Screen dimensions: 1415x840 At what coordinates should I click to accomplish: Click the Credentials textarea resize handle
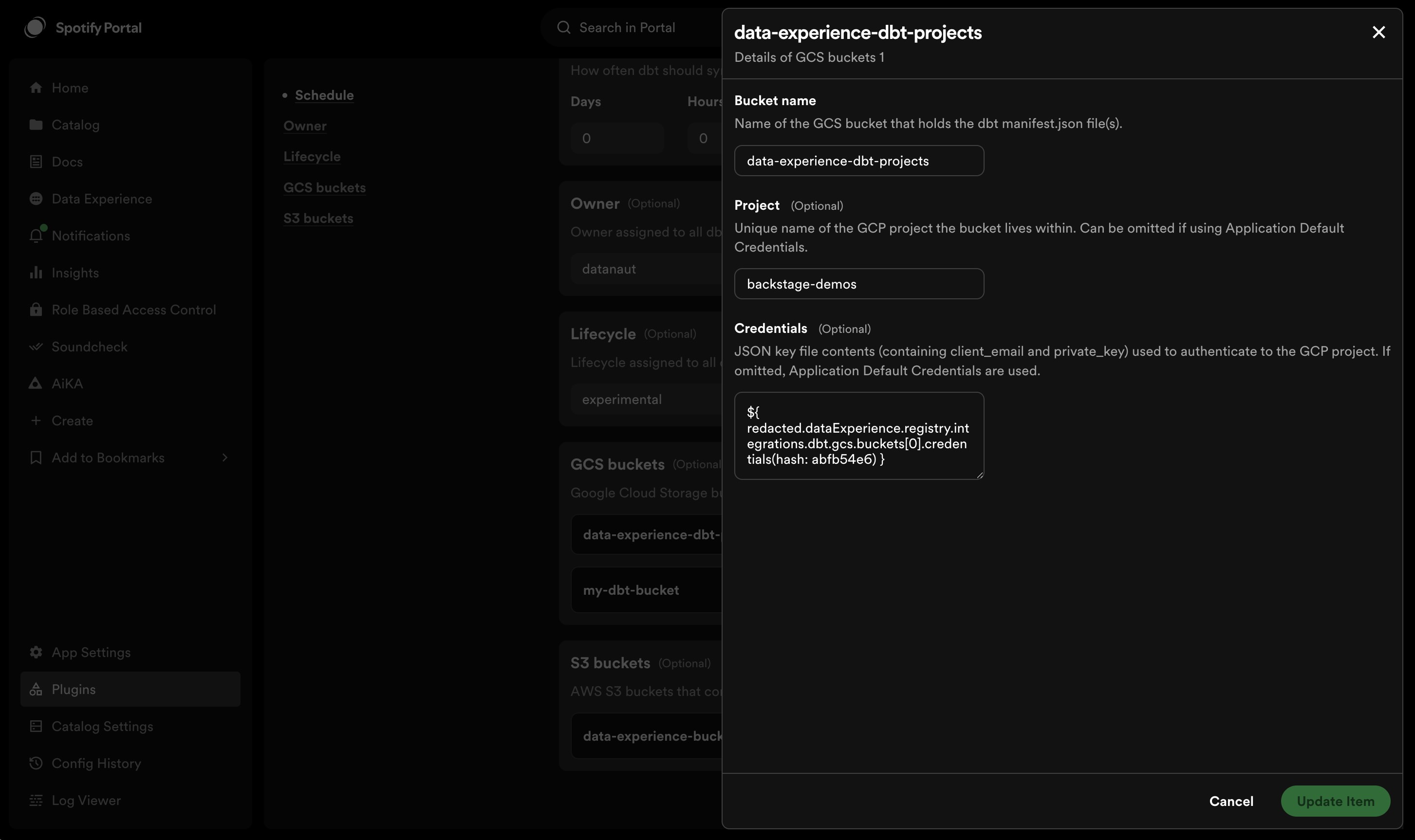[980, 475]
